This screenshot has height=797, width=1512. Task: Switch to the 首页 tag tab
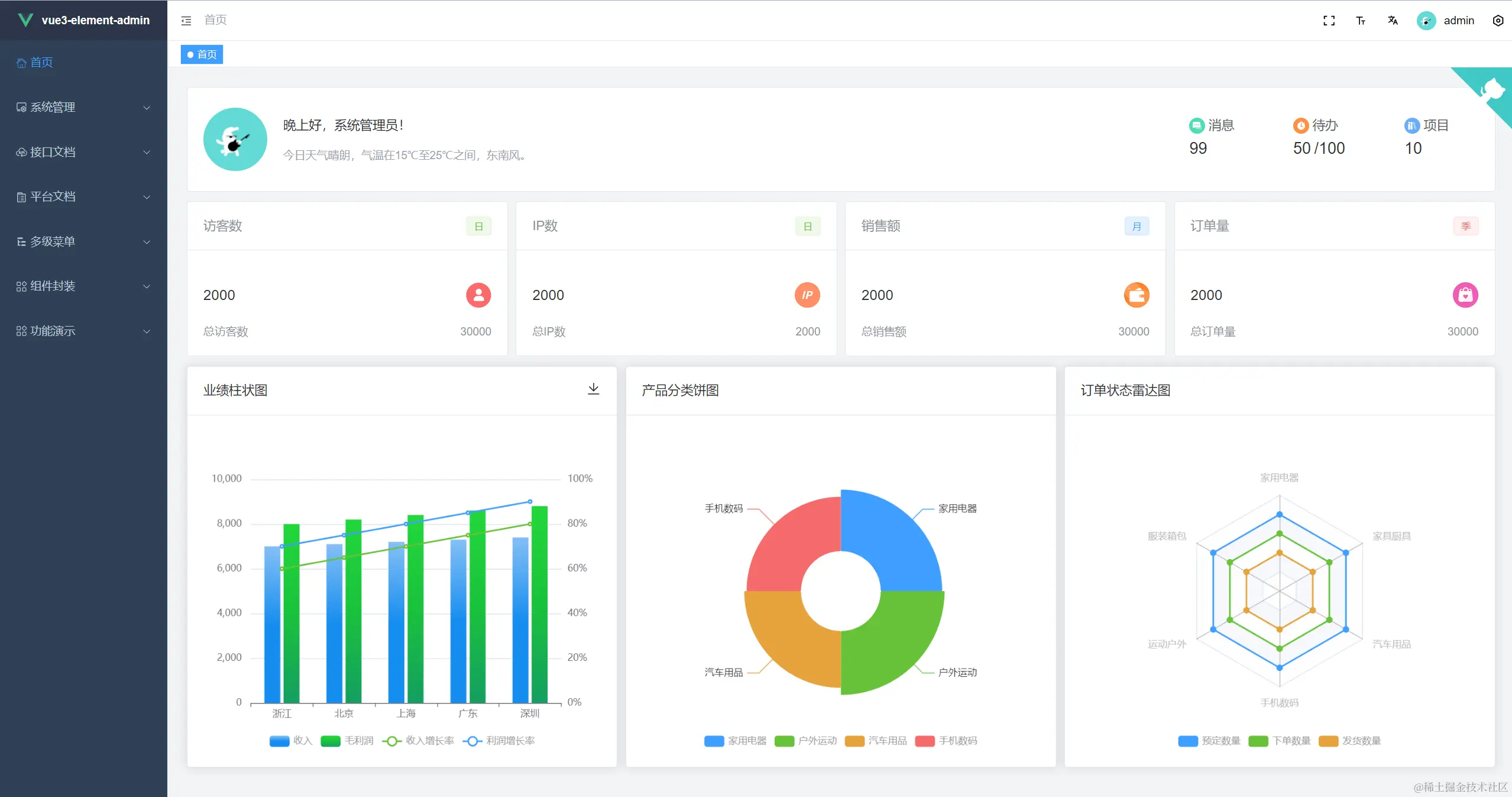pos(202,54)
